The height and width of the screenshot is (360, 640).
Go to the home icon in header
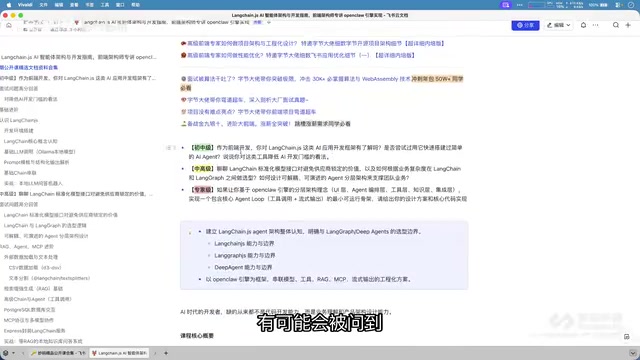point(9,25)
